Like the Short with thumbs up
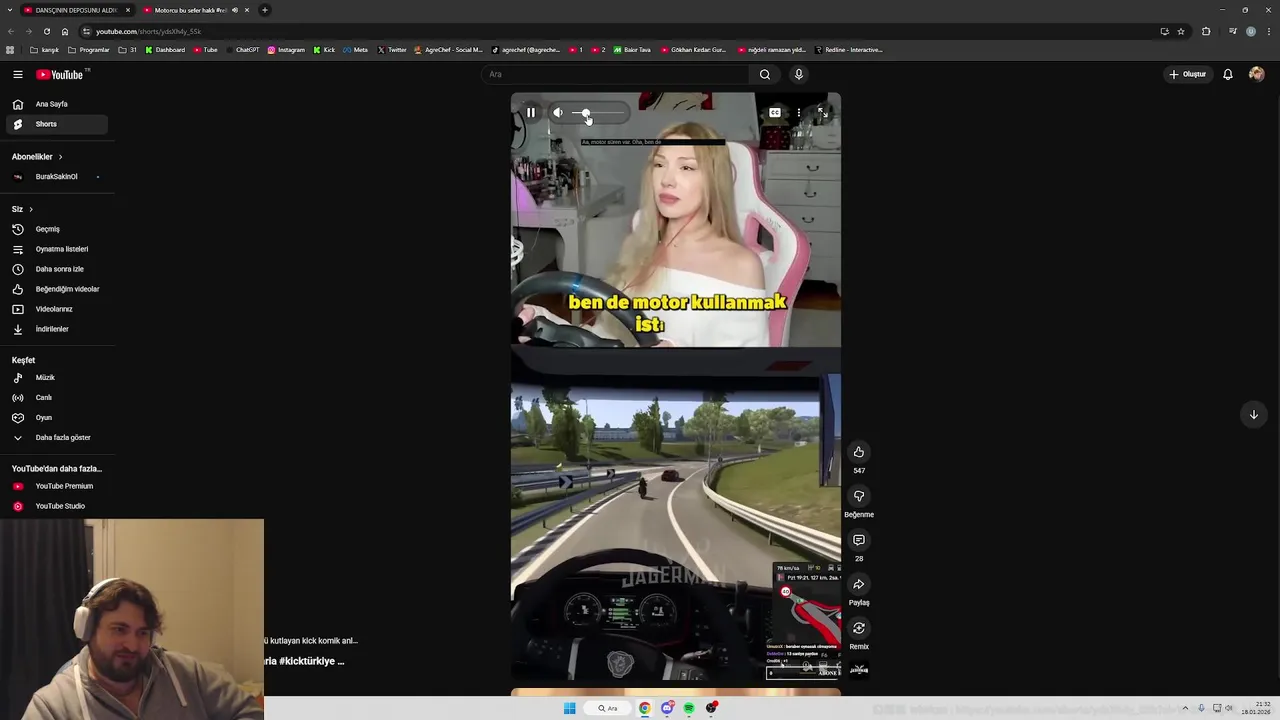Screen dimensions: 1280x720 [858, 452]
